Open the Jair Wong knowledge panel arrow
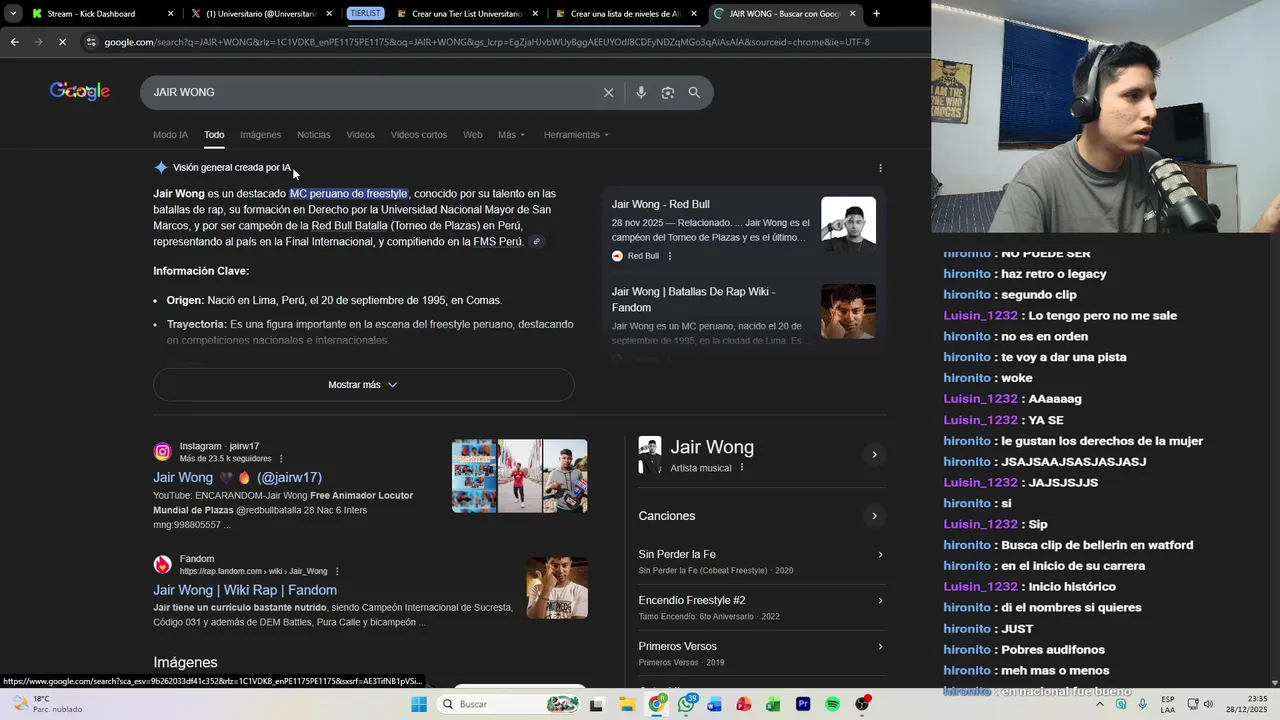 [874, 455]
